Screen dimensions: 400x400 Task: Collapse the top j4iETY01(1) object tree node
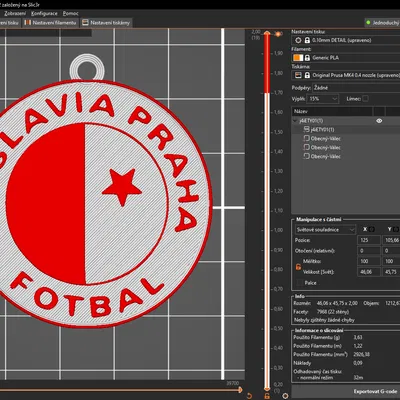[x=295, y=121]
